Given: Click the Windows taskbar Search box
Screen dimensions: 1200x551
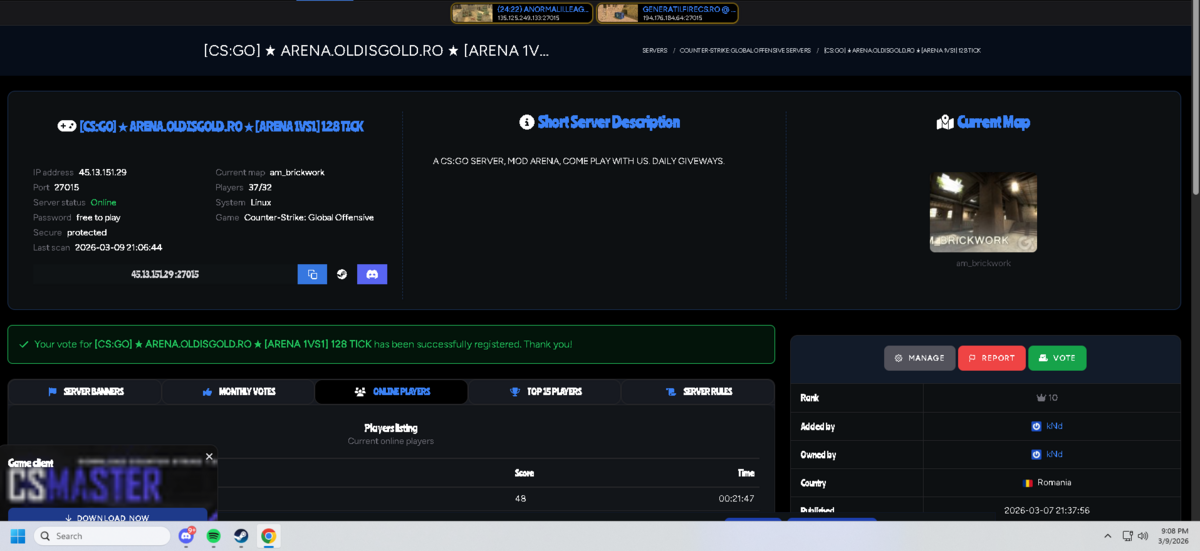Looking at the screenshot, I should 102,536.
